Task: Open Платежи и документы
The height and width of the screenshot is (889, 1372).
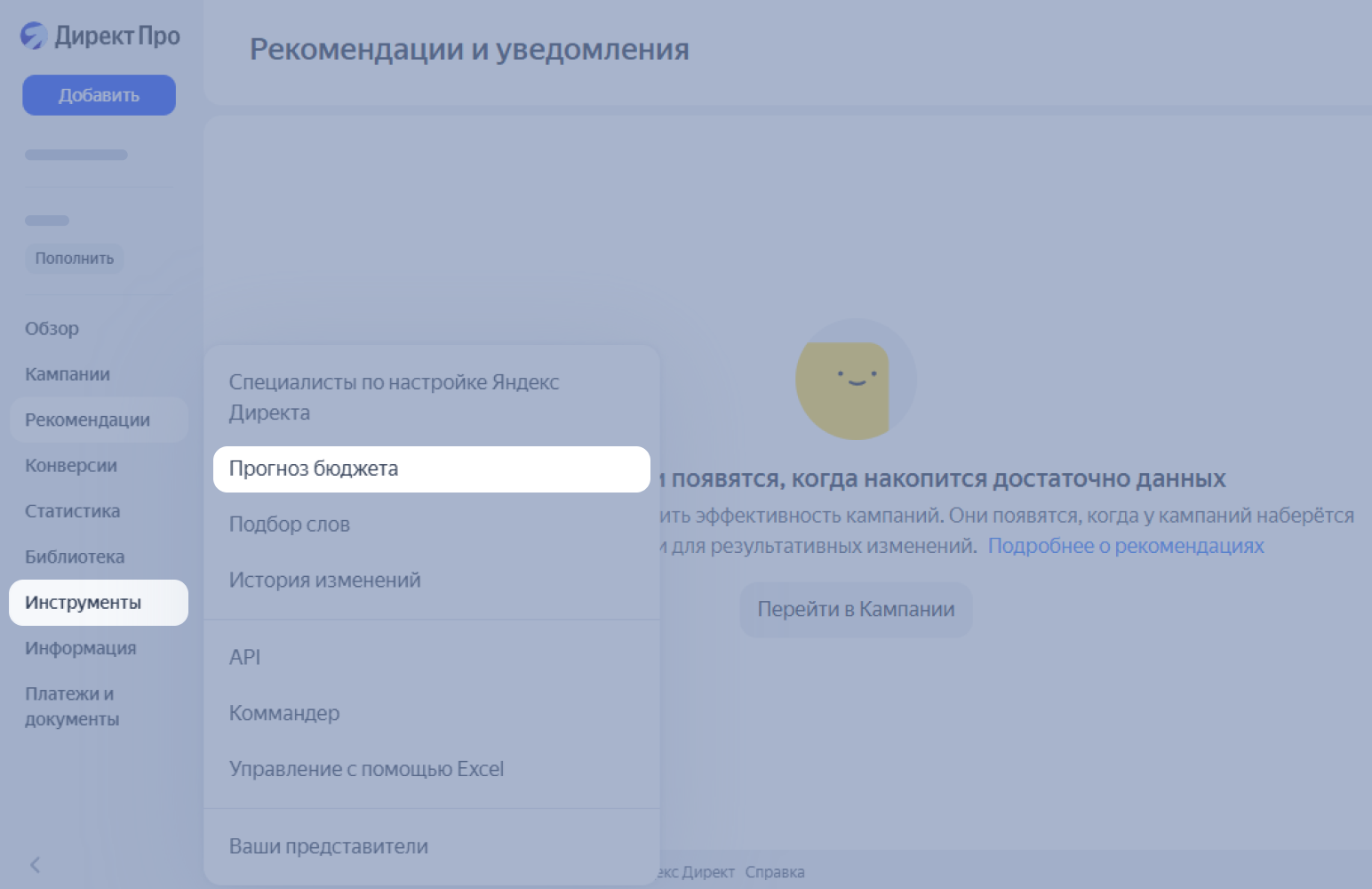Action: [69, 706]
